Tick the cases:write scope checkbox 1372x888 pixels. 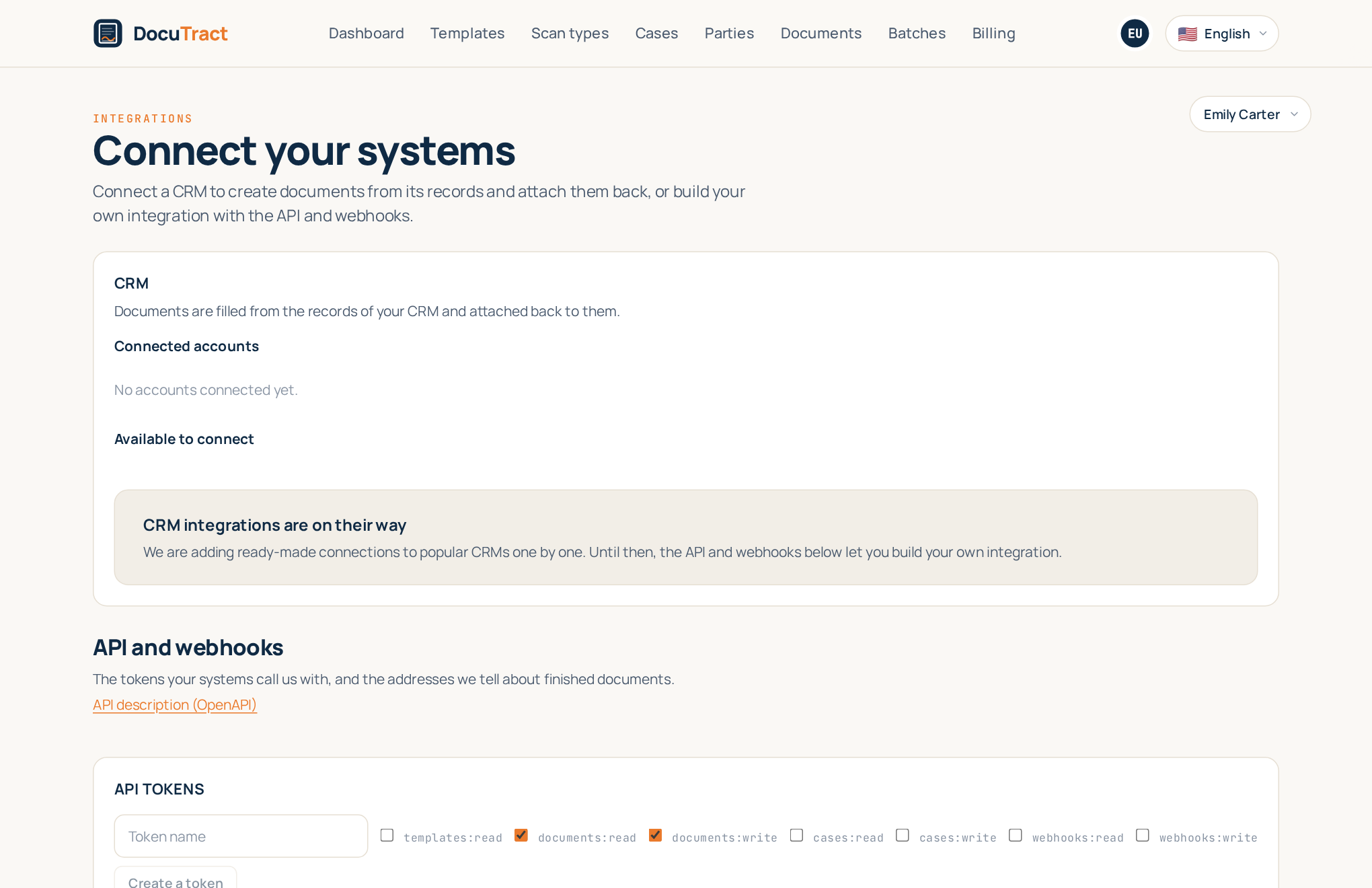coord(903,835)
